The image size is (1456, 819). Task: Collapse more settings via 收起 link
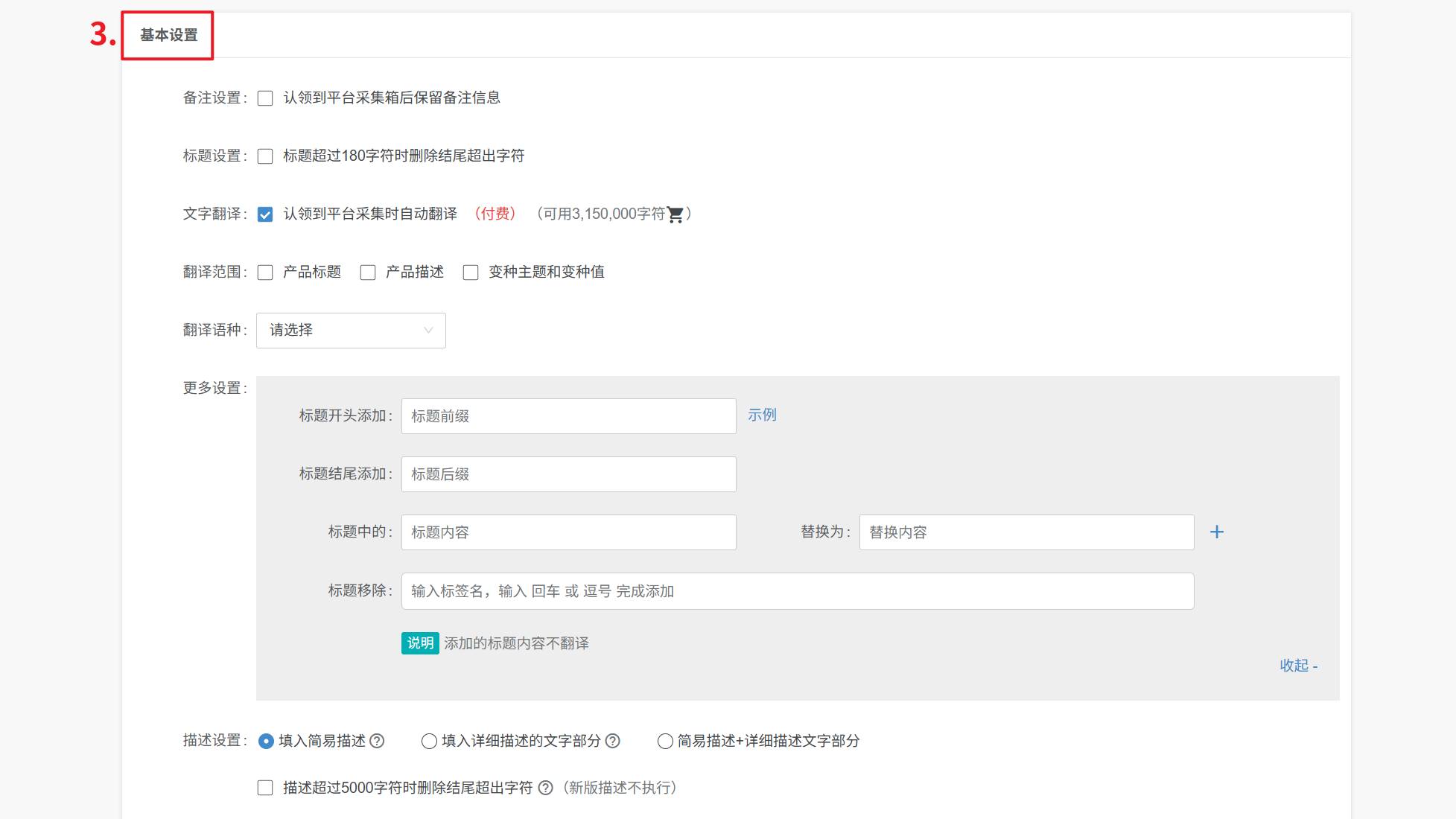(x=1298, y=666)
